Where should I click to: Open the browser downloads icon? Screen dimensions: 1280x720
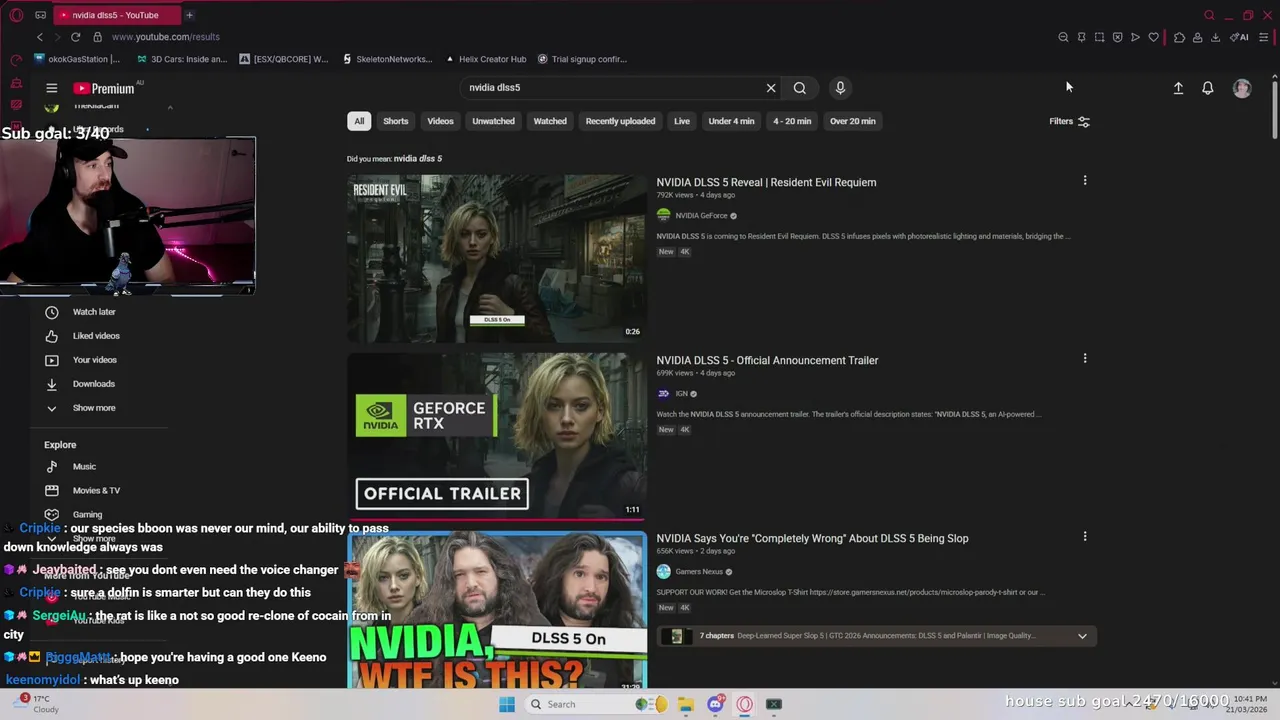pos(1215,37)
